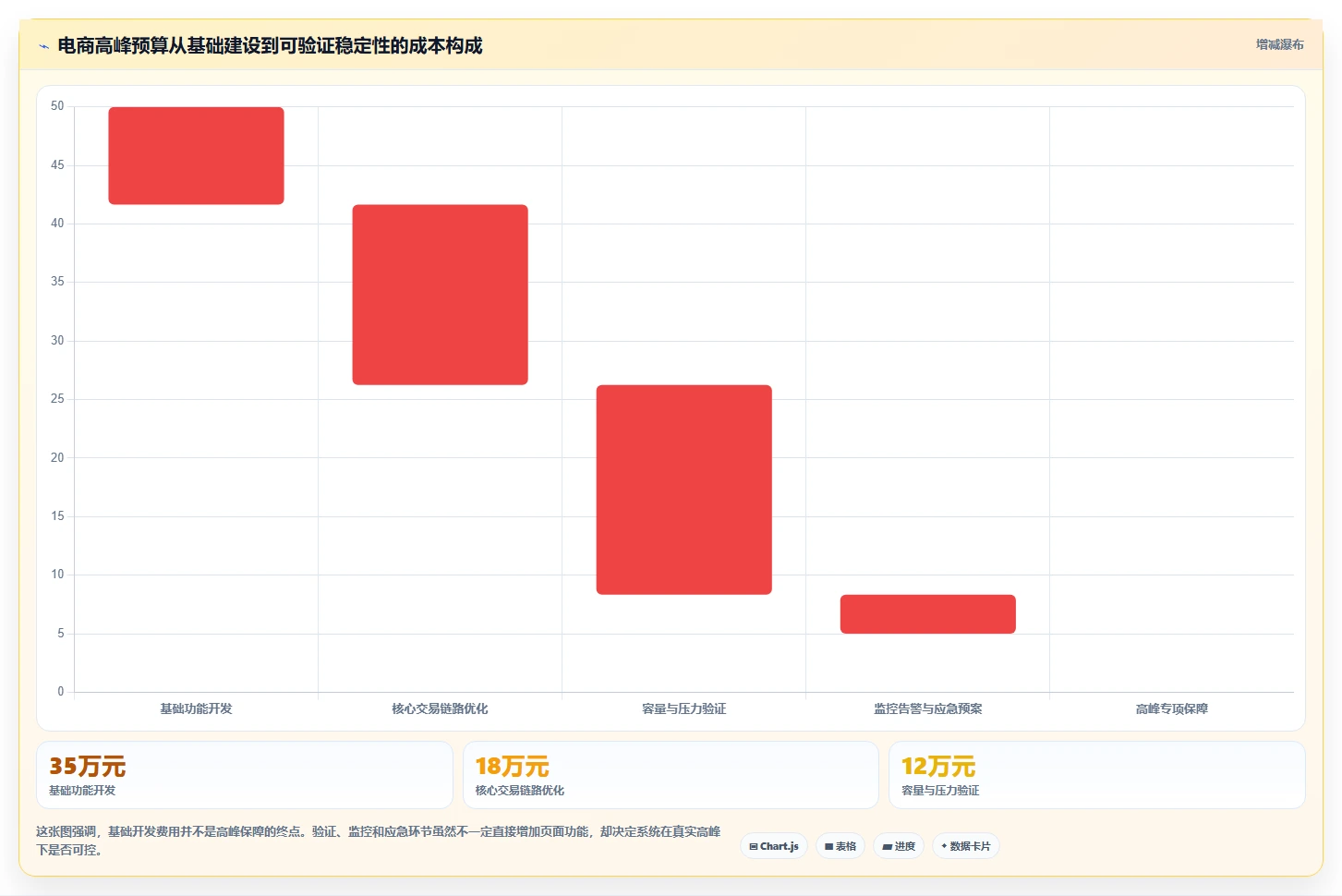Viewport: 1342px width, 896px height.
Task: Click the lightning icon beside the chart title
Action: coord(43,46)
